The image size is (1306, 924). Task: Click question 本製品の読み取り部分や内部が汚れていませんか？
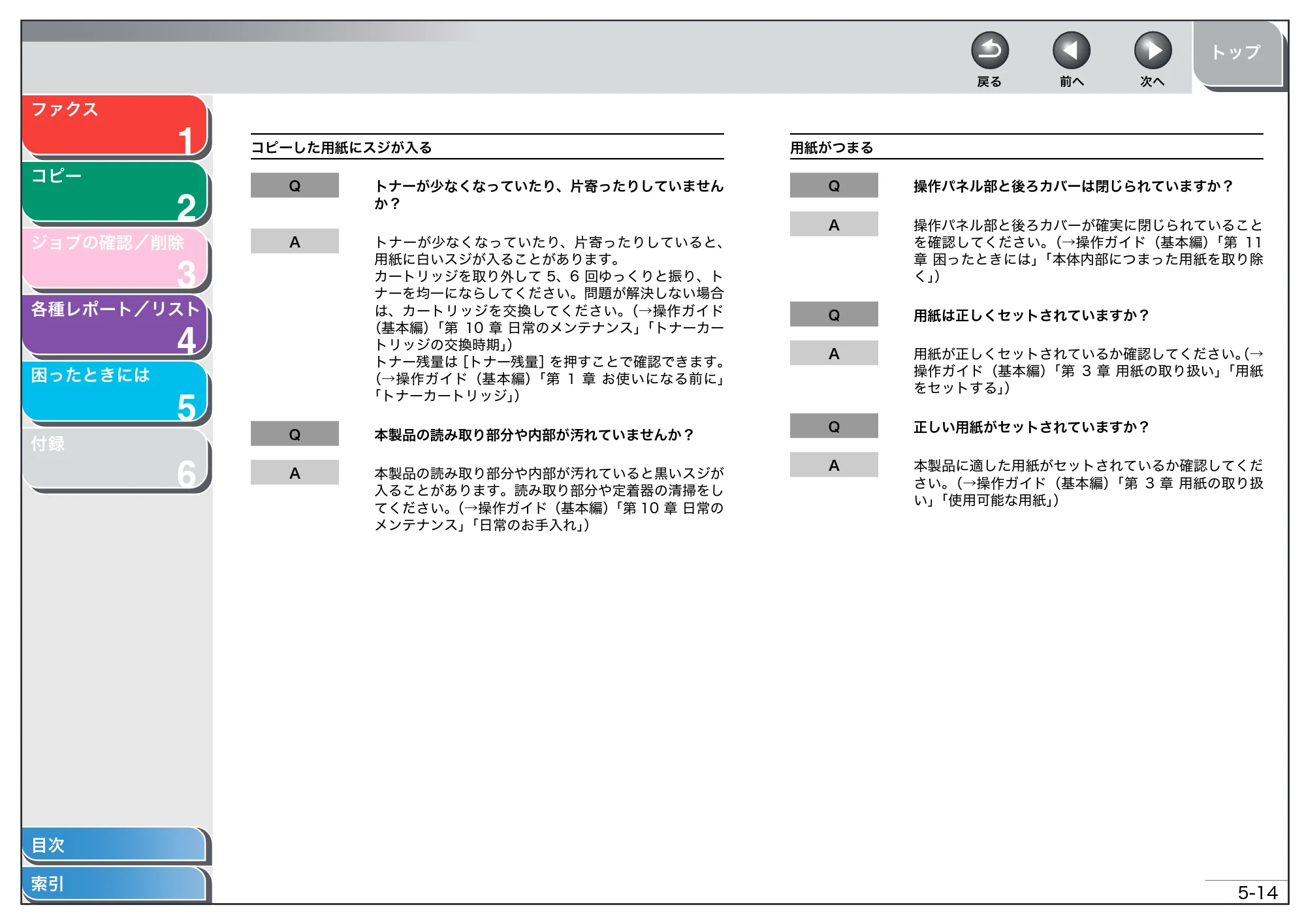point(534,435)
